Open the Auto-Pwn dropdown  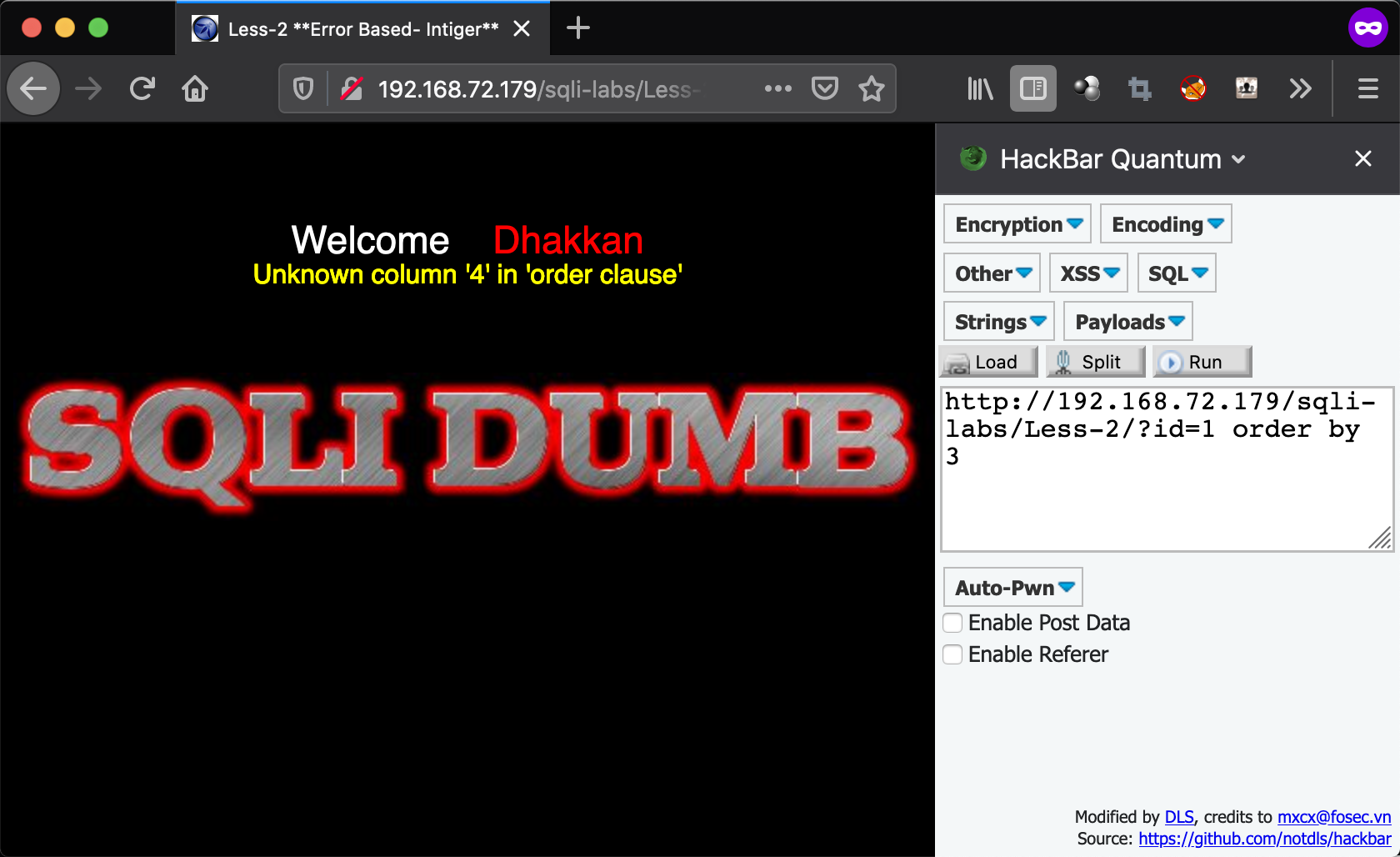(1013, 588)
